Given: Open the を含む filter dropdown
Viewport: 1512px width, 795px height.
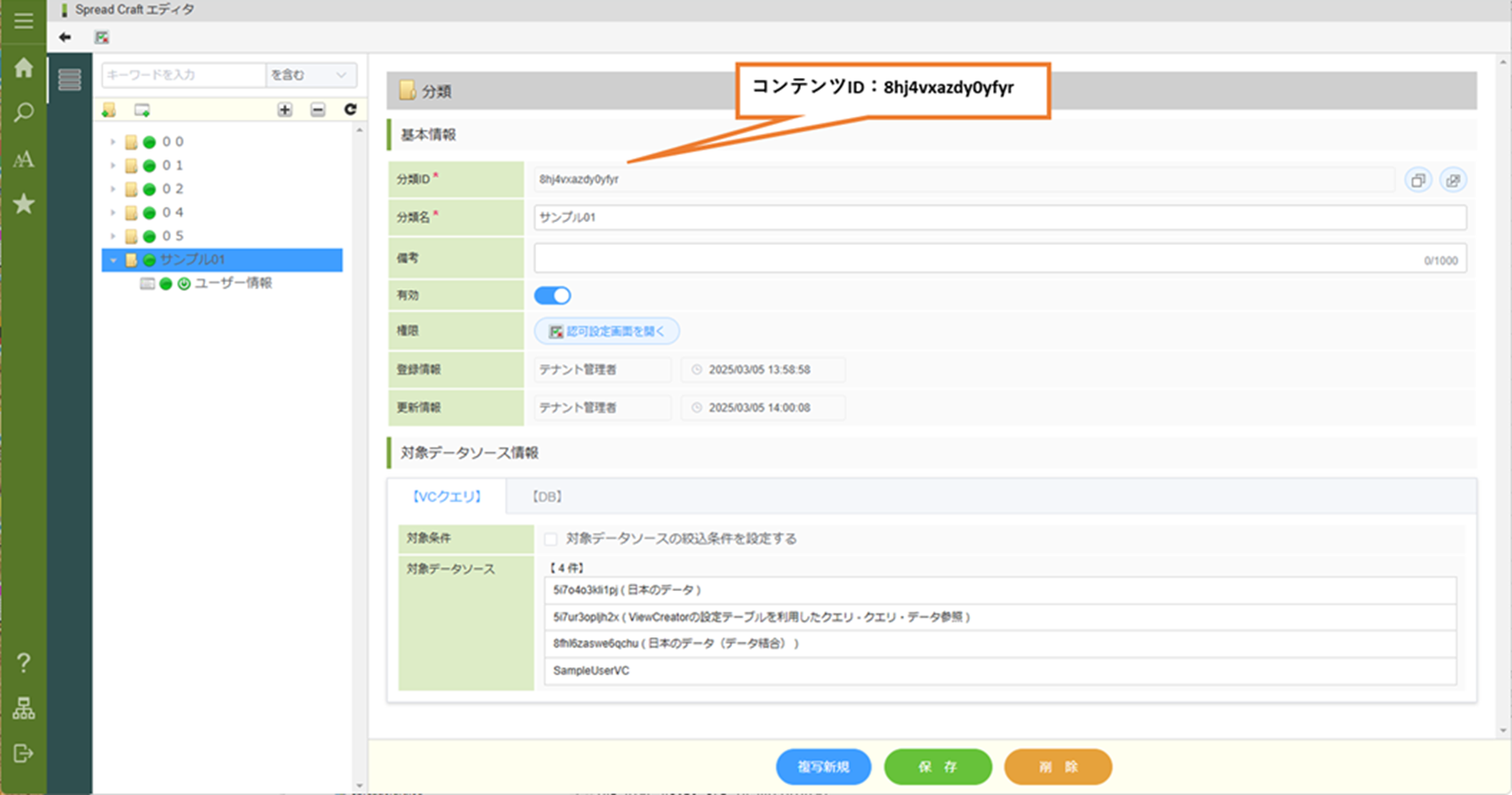Looking at the screenshot, I should click(x=310, y=75).
